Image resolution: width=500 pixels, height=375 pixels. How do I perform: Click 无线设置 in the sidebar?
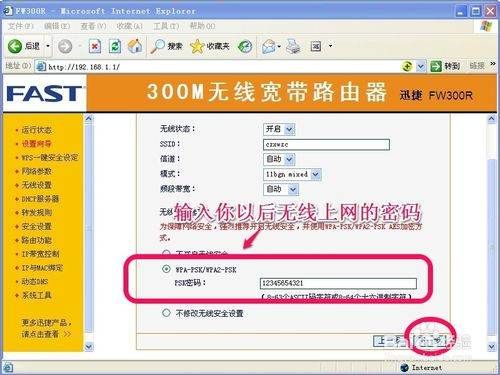37,185
